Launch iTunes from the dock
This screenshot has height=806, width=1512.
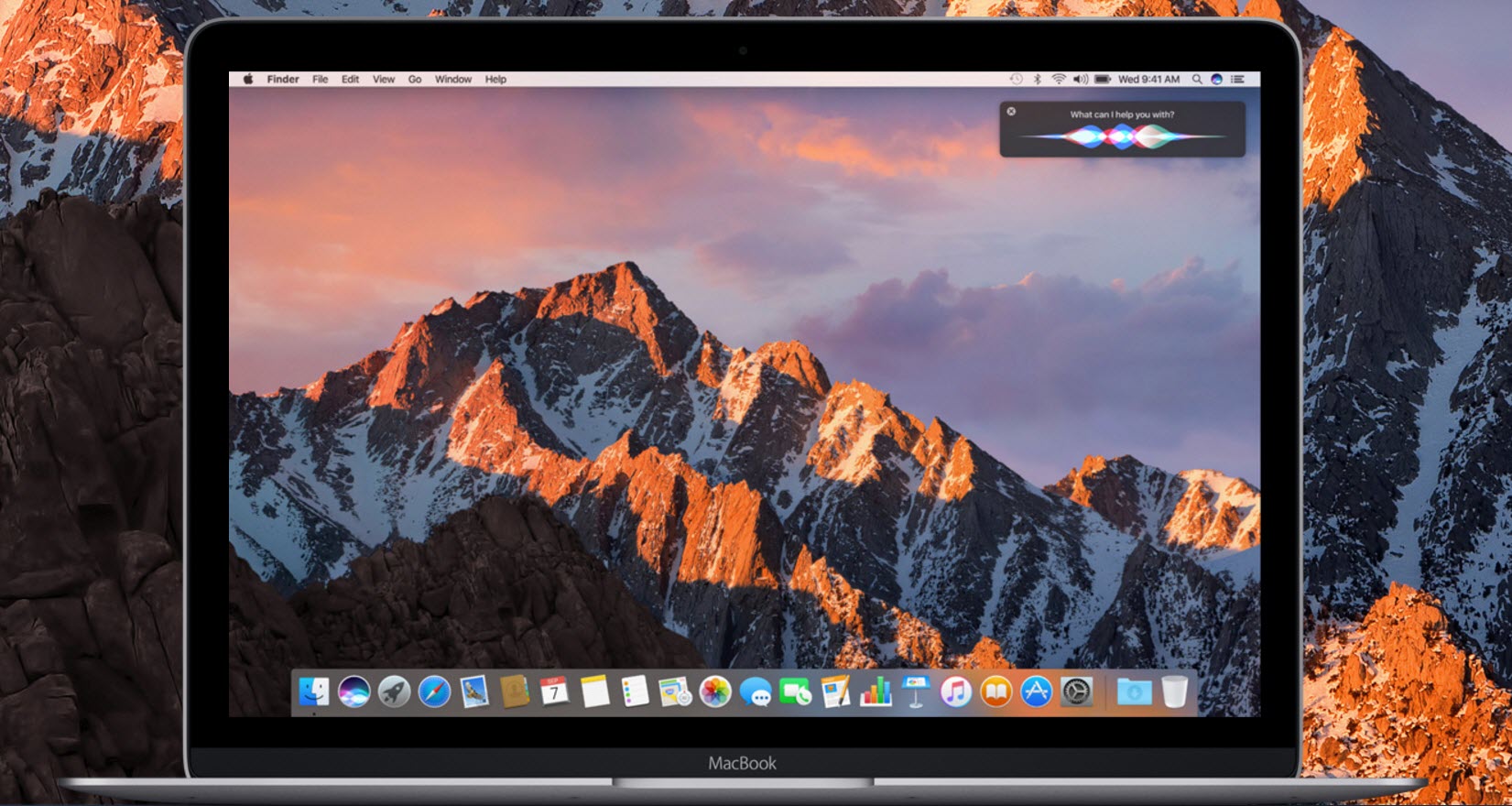coord(955,692)
